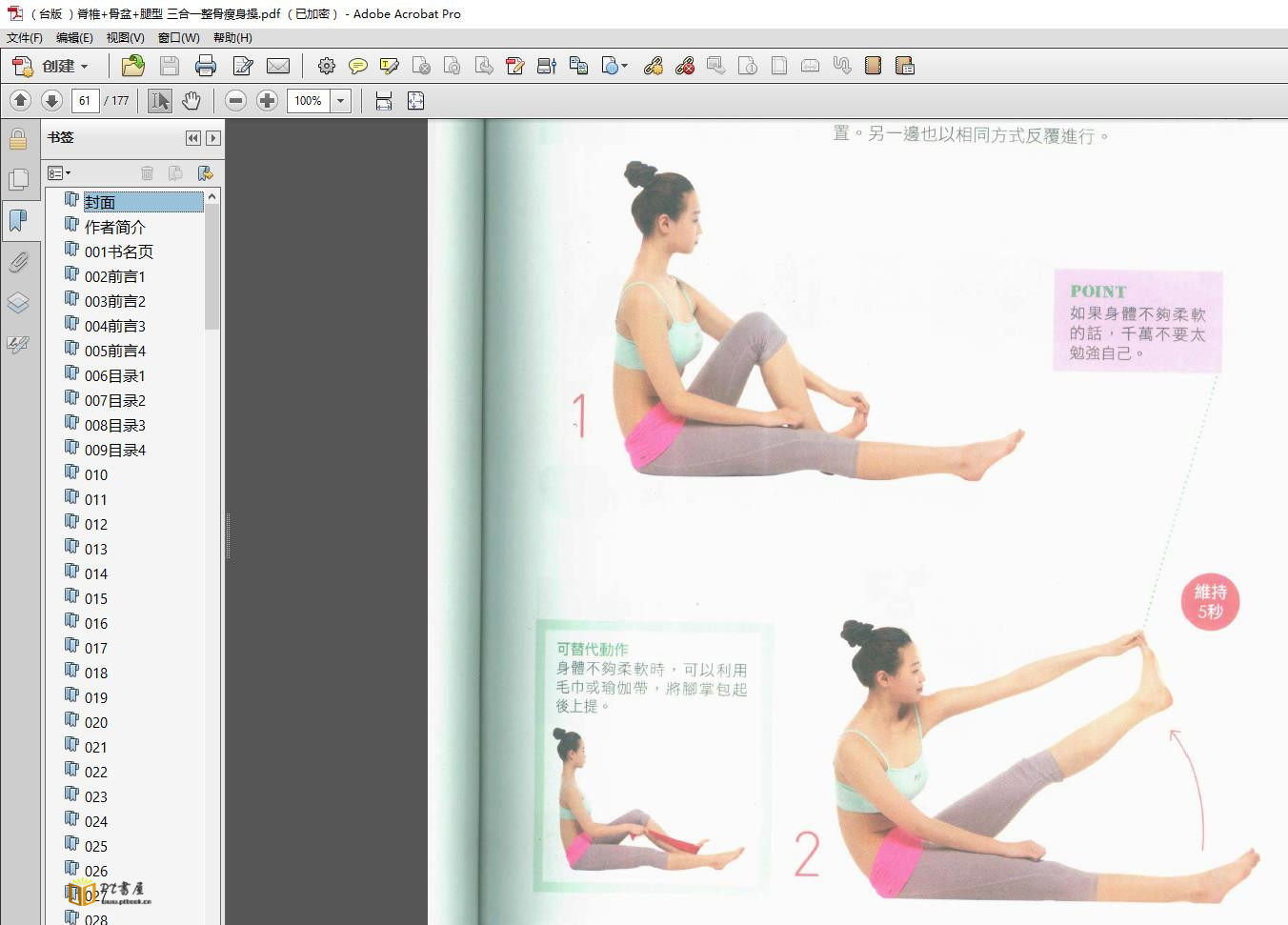Open the 视图(V) menu
1288x925 pixels.
[125, 38]
